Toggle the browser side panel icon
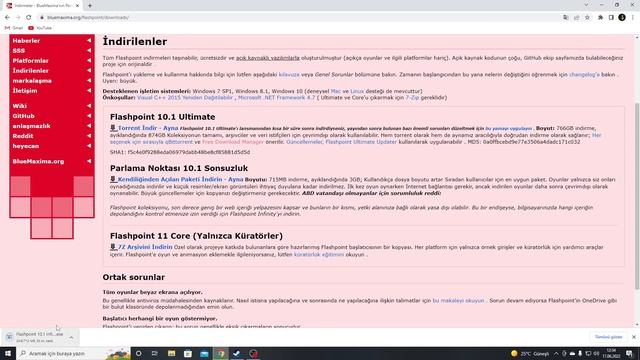The height and width of the screenshot is (360, 640). pos(611,18)
